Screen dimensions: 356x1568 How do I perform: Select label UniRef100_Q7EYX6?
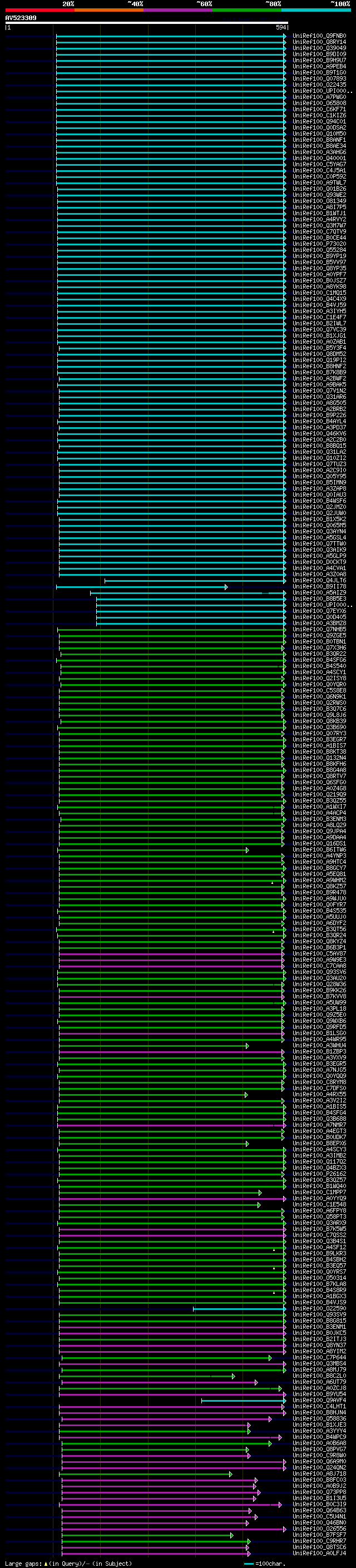[319, 611]
